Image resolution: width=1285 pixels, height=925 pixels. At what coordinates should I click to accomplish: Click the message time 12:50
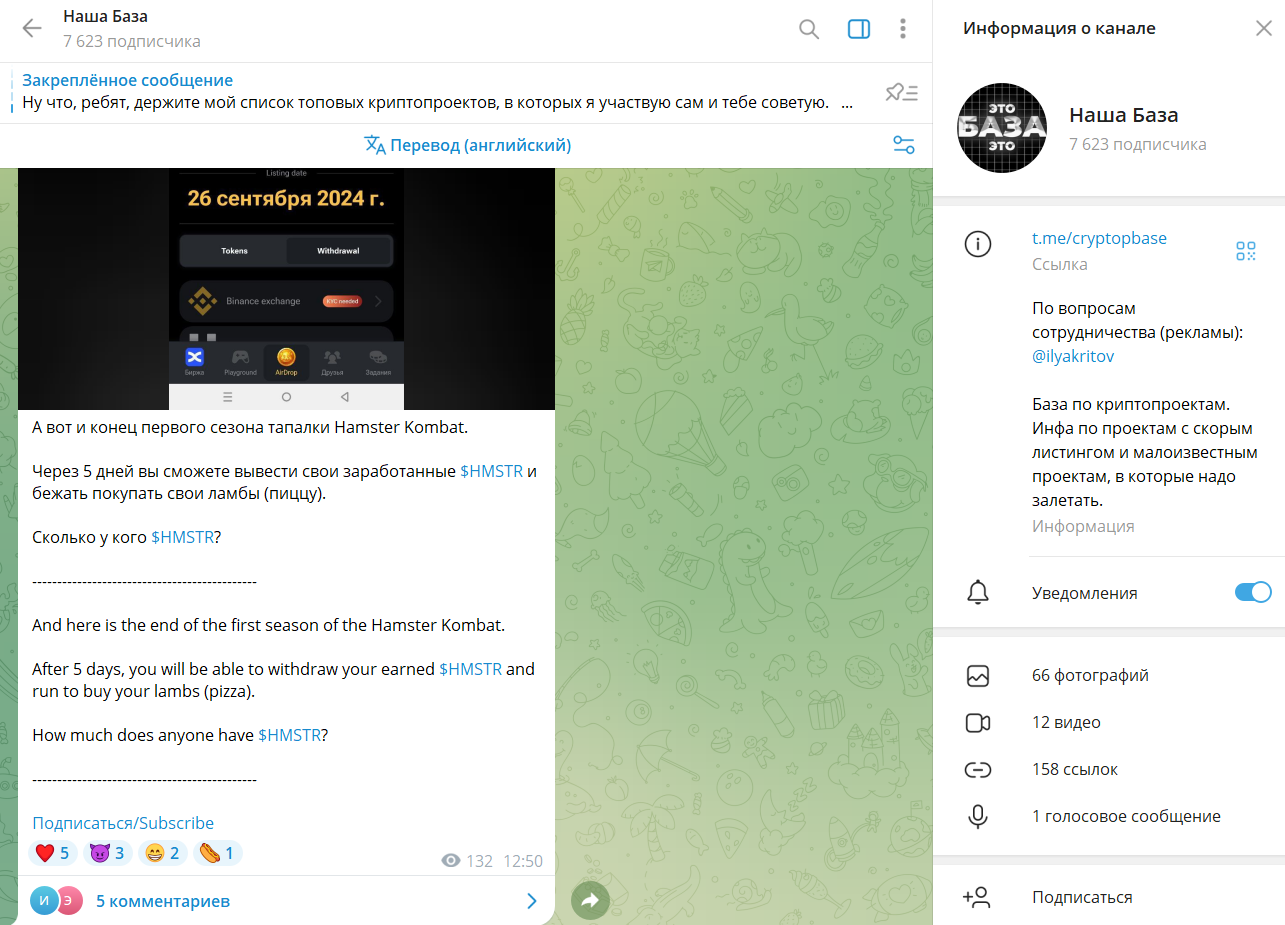(x=523, y=861)
